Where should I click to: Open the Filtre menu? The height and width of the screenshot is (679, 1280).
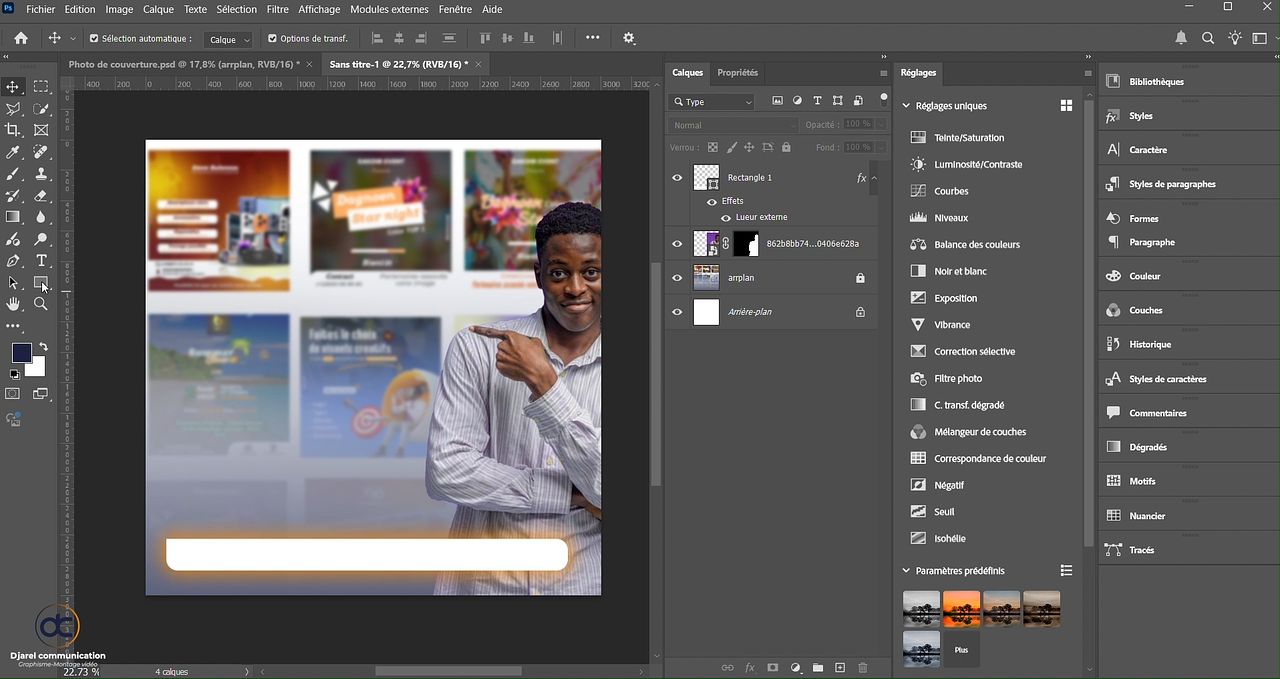click(278, 9)
